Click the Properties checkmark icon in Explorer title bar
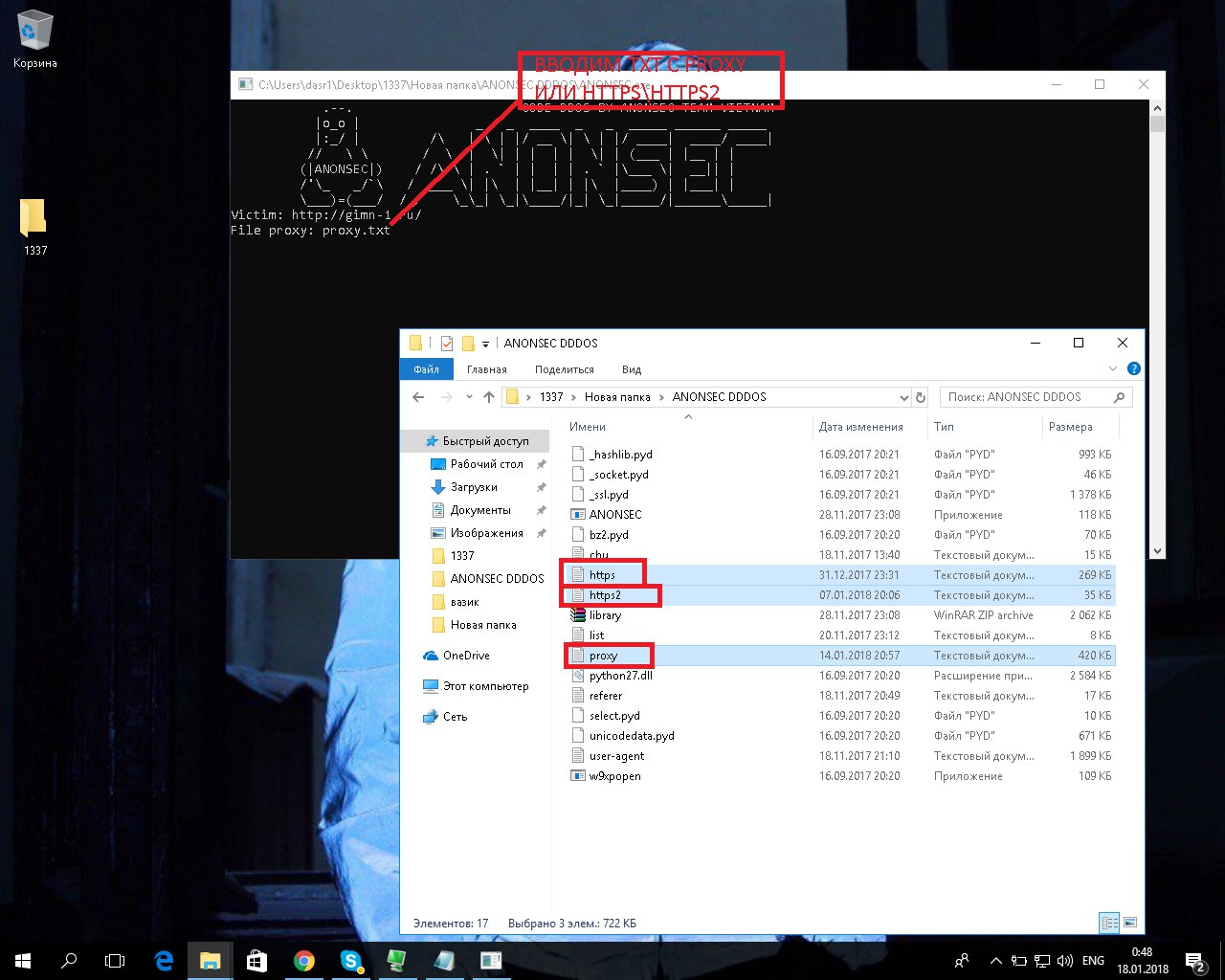 tap(447, 343)
